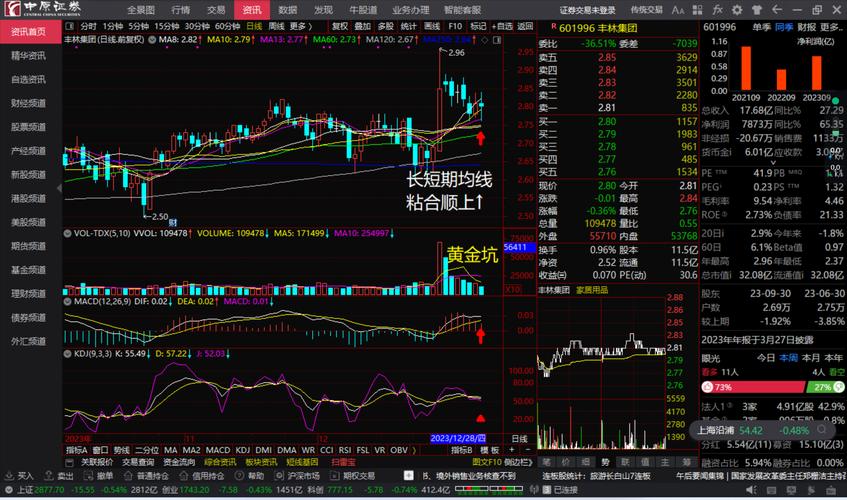This screenshot has width=847, height=500.
Task: Open the font size (Aa) tool
Action: point(678,10)
